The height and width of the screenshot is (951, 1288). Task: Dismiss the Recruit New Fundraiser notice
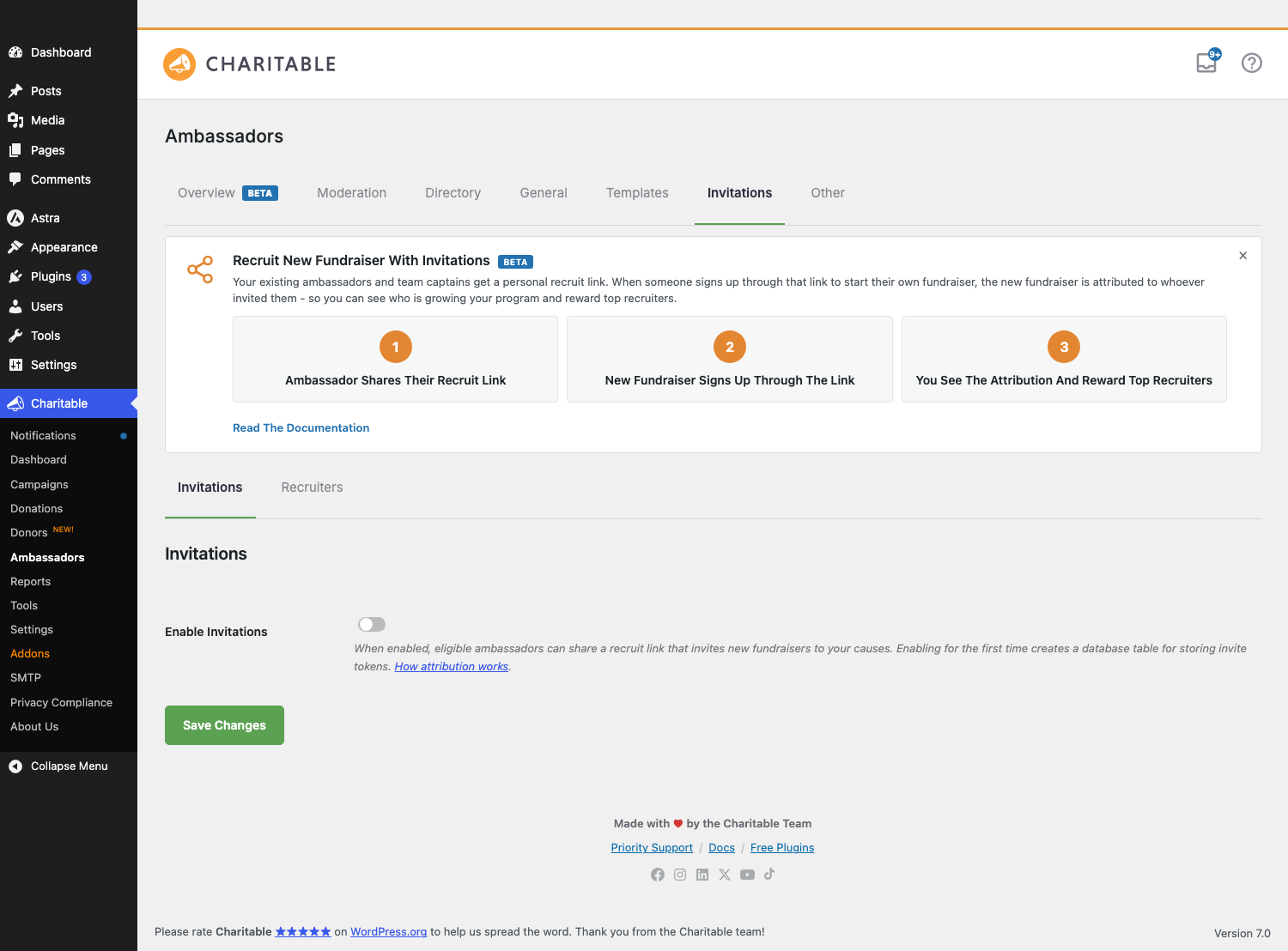[x=1242, y=256]
